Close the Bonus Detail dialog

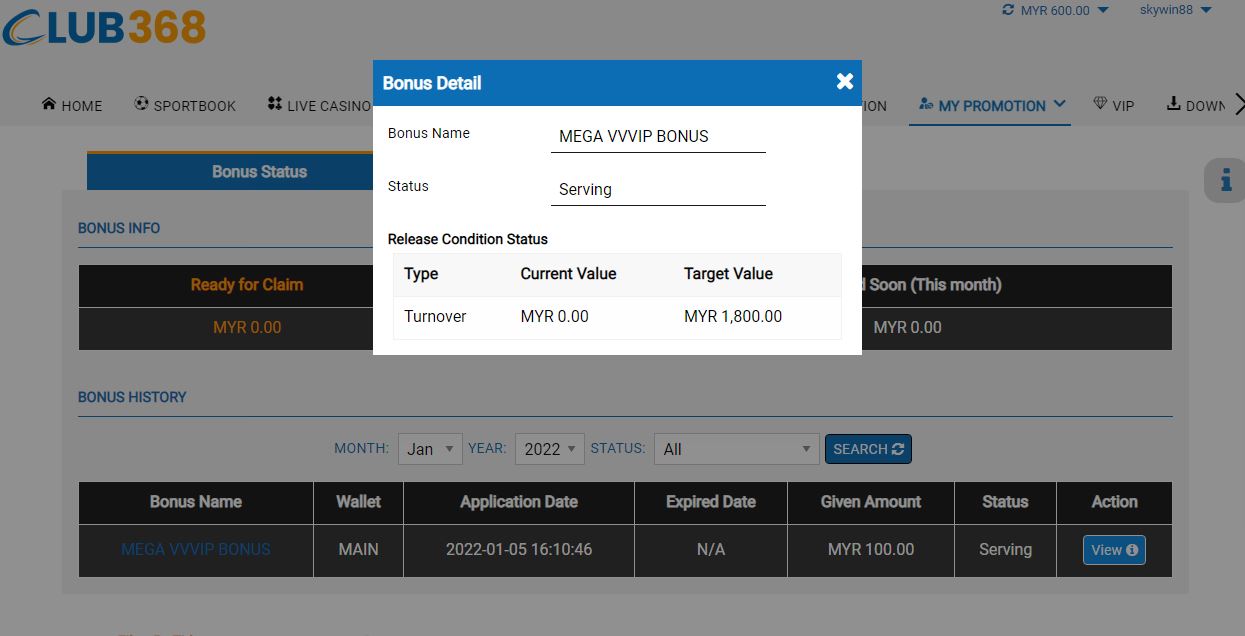(845, 82)
